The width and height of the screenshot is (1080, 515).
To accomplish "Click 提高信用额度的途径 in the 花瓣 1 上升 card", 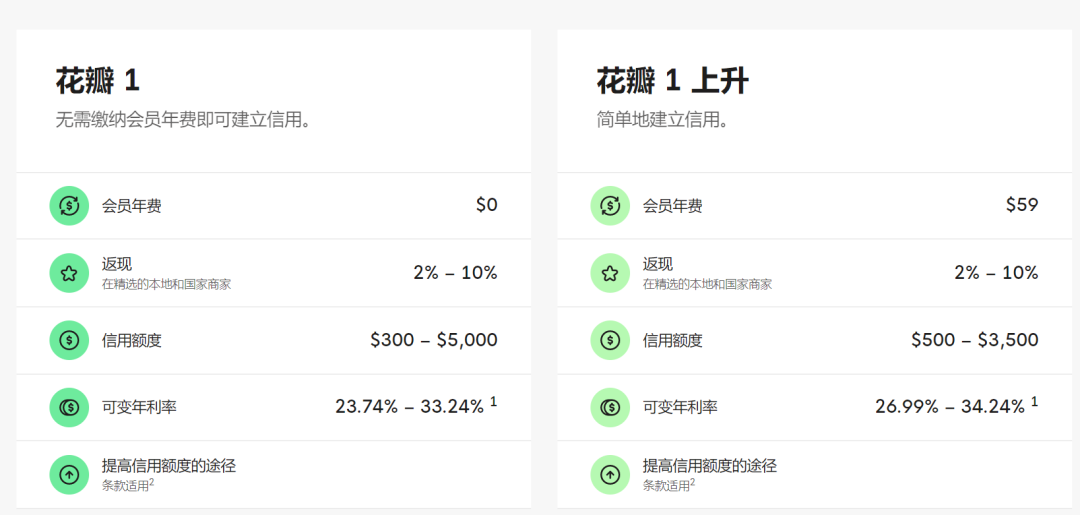I will pyautogui.click(x=710, y=466).
